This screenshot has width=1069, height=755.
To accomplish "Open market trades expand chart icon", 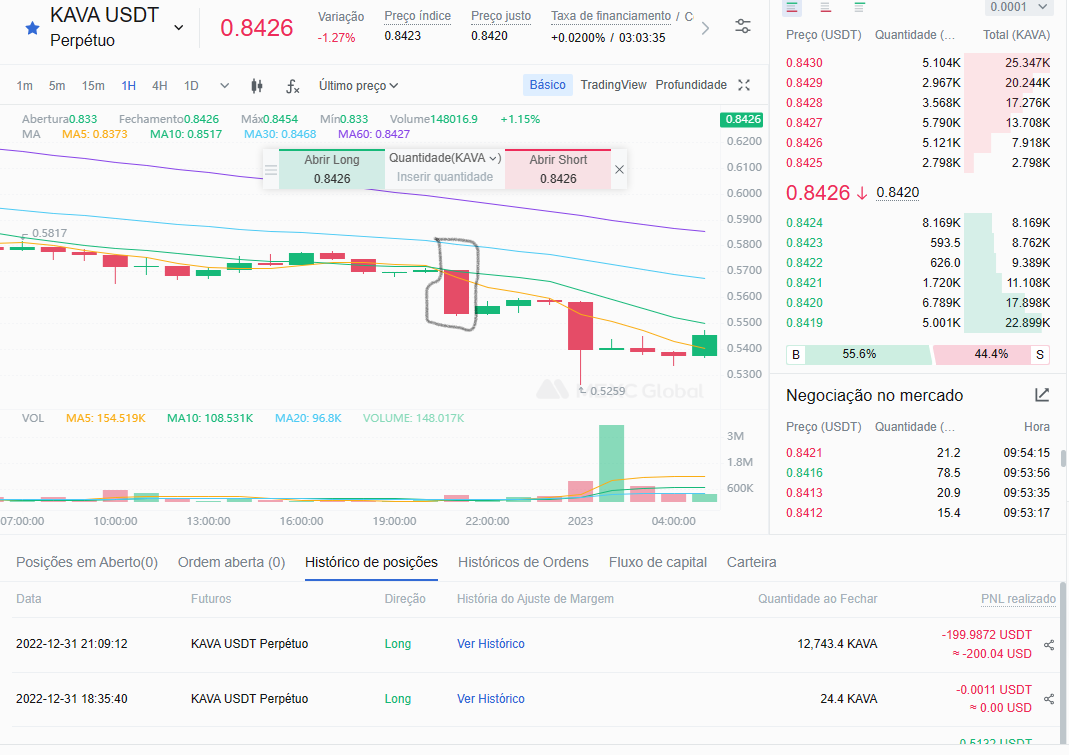I will click(1042, 395).
